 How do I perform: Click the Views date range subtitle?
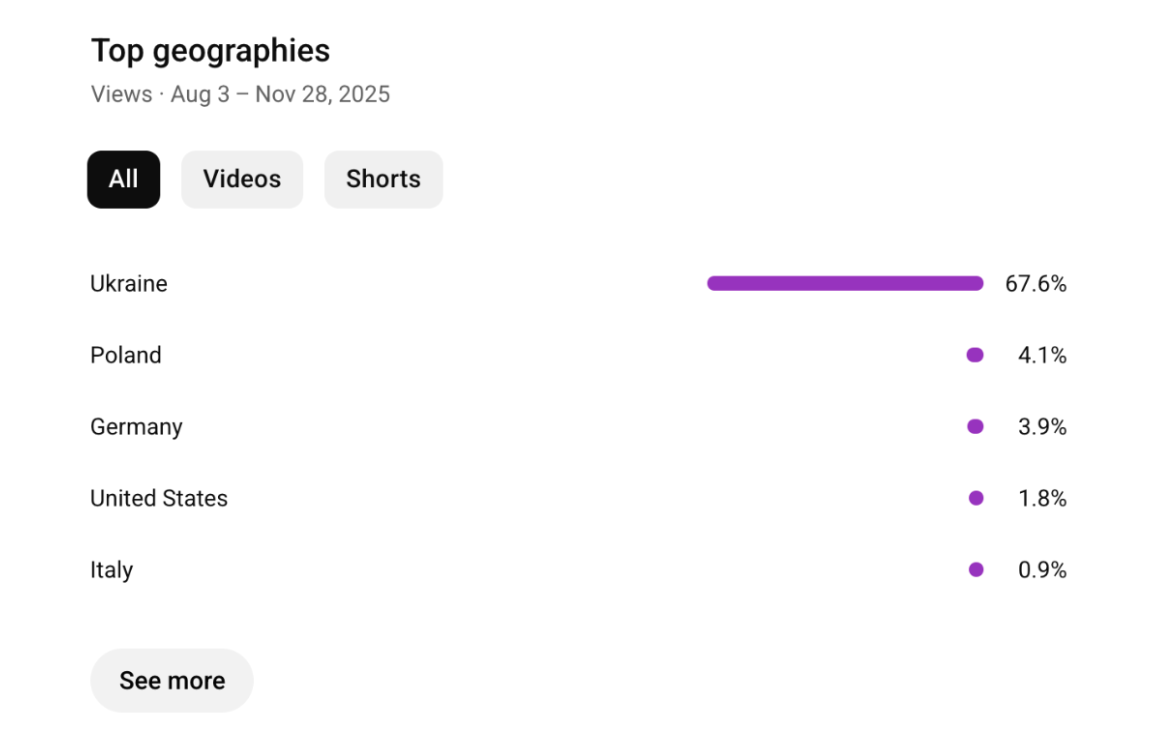point(240,94)
